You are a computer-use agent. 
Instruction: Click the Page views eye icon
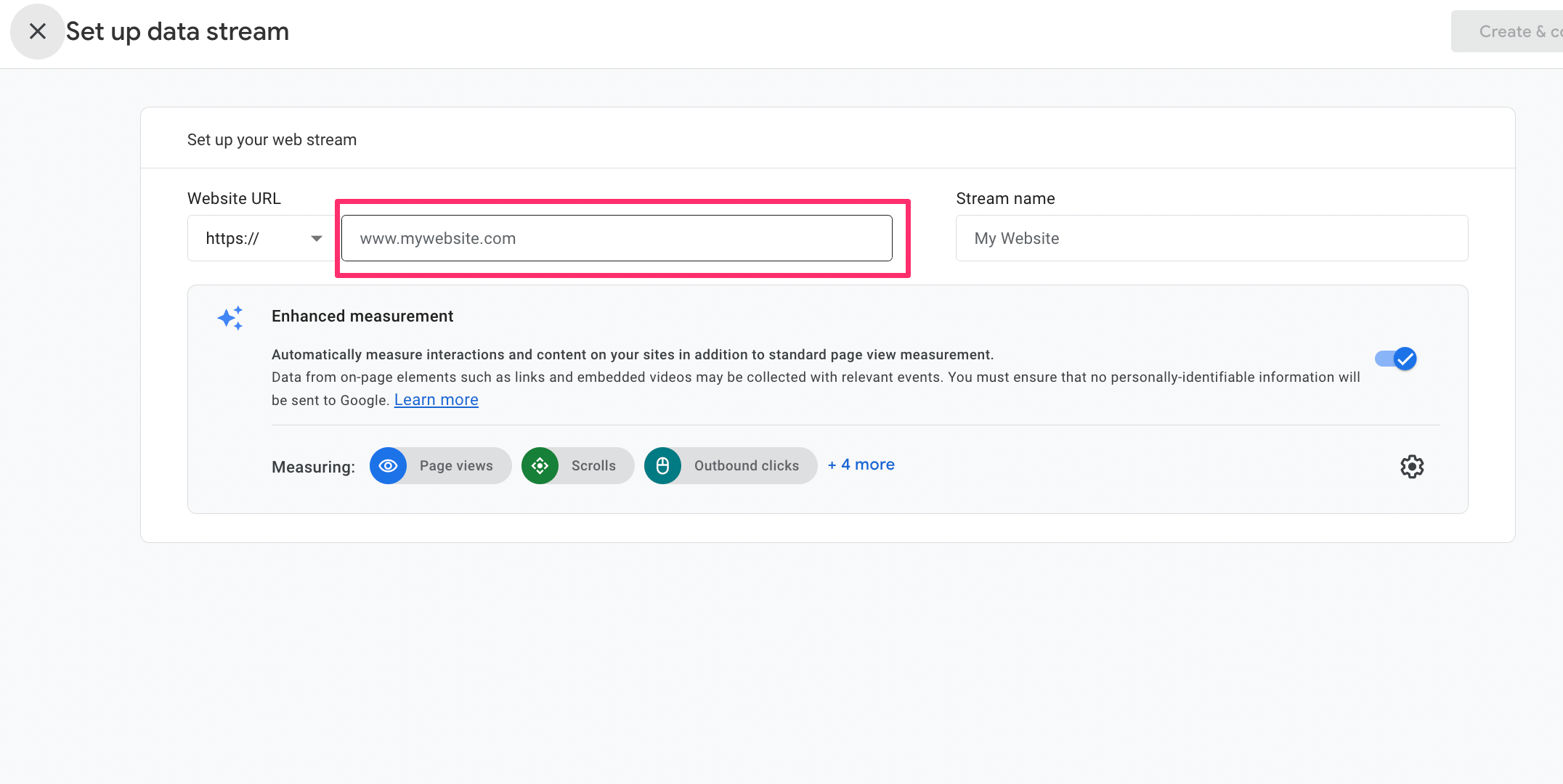point(388,466)
